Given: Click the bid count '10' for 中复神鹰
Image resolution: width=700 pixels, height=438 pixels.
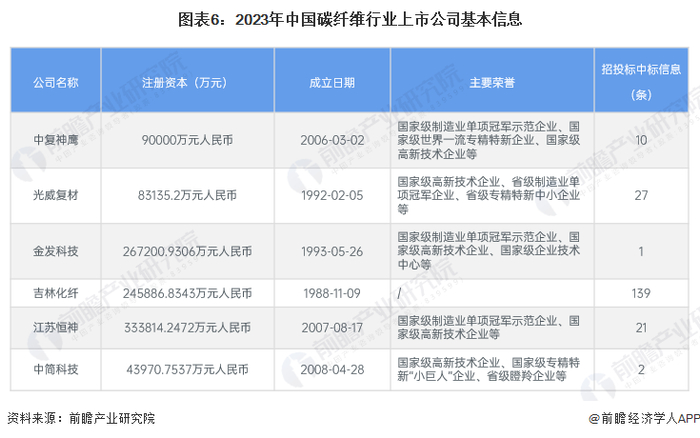Looking at the screenshot, I should tap(641, 140).
